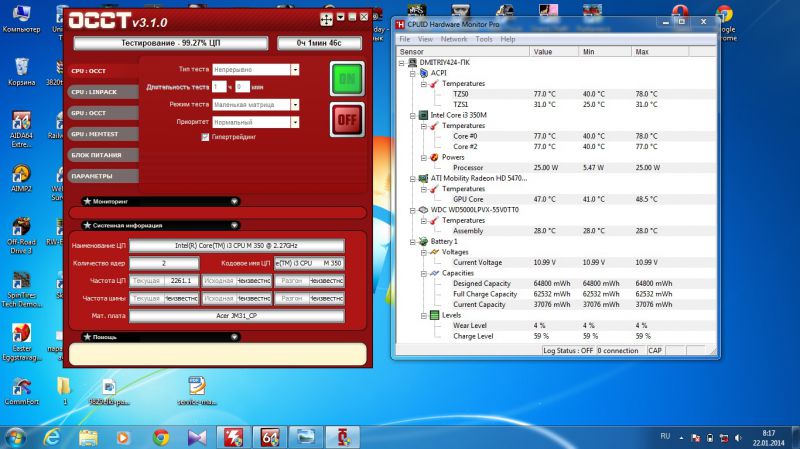The width and height of the screenshot is (800, 449).
Task: Collapse the Capacities node
Action: [424, 273]
